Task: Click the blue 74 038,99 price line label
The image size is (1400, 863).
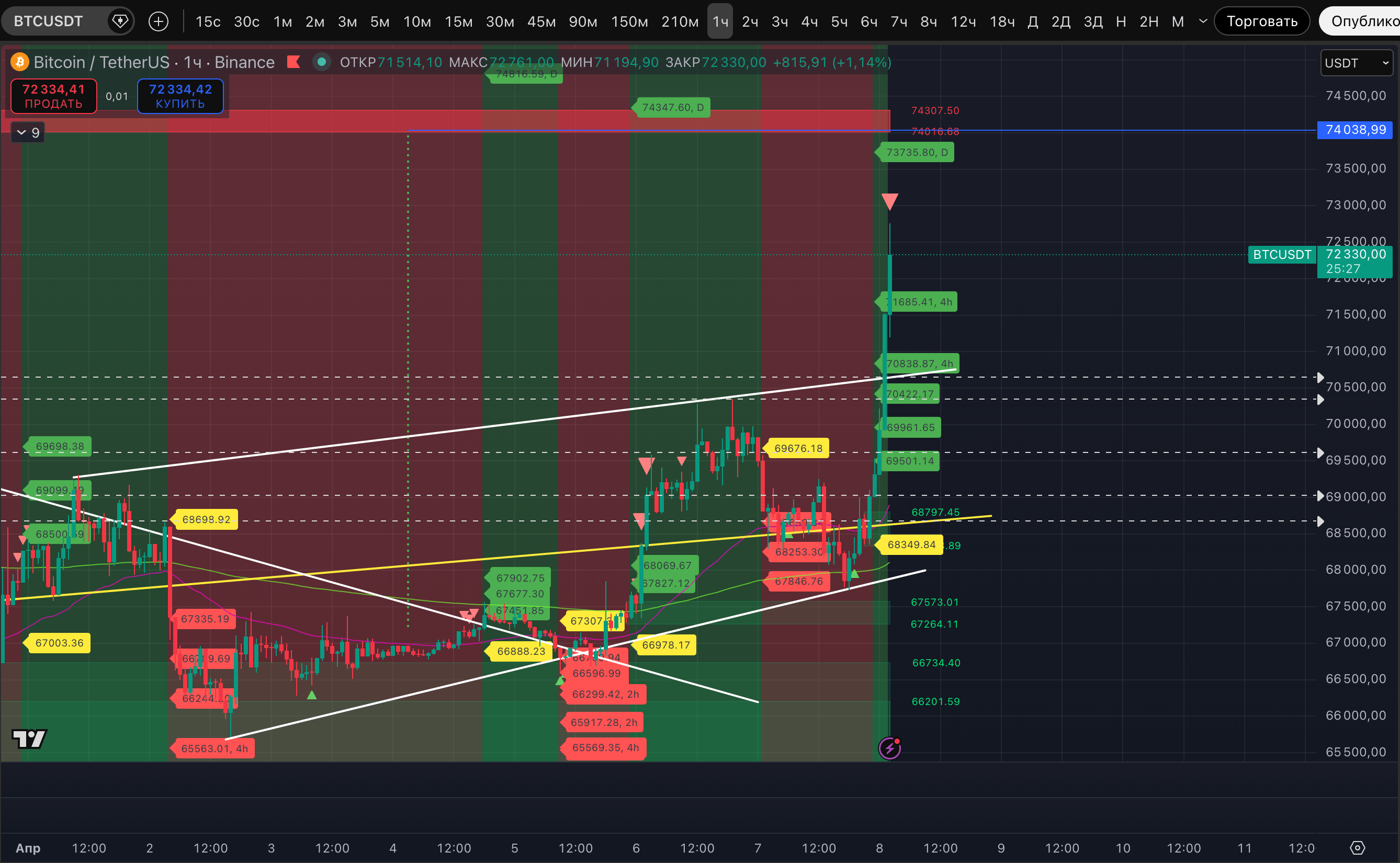Action: click(x=1355, y=130)
